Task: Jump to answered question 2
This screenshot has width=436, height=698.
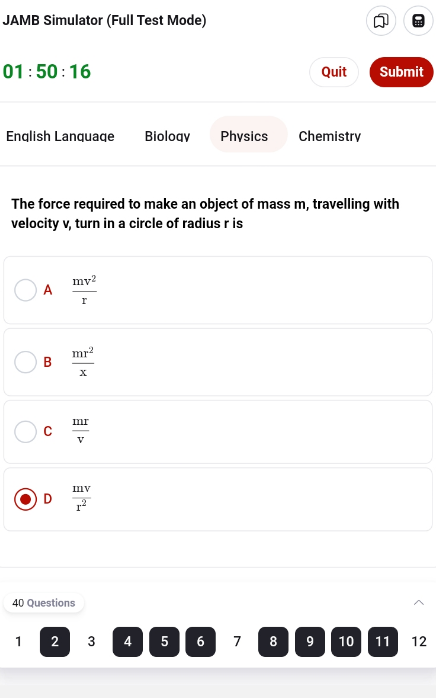Action: [55, 641]
